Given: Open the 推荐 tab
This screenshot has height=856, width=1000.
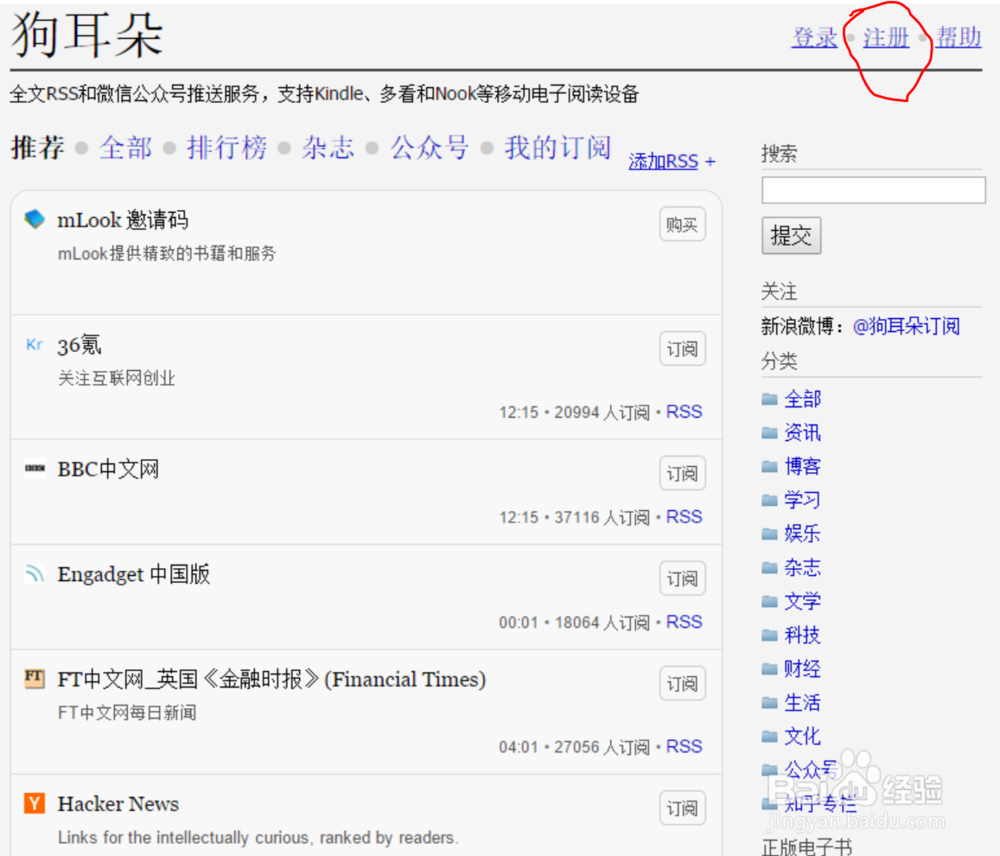Looking at the screenshot, I should tap(38, 148).
